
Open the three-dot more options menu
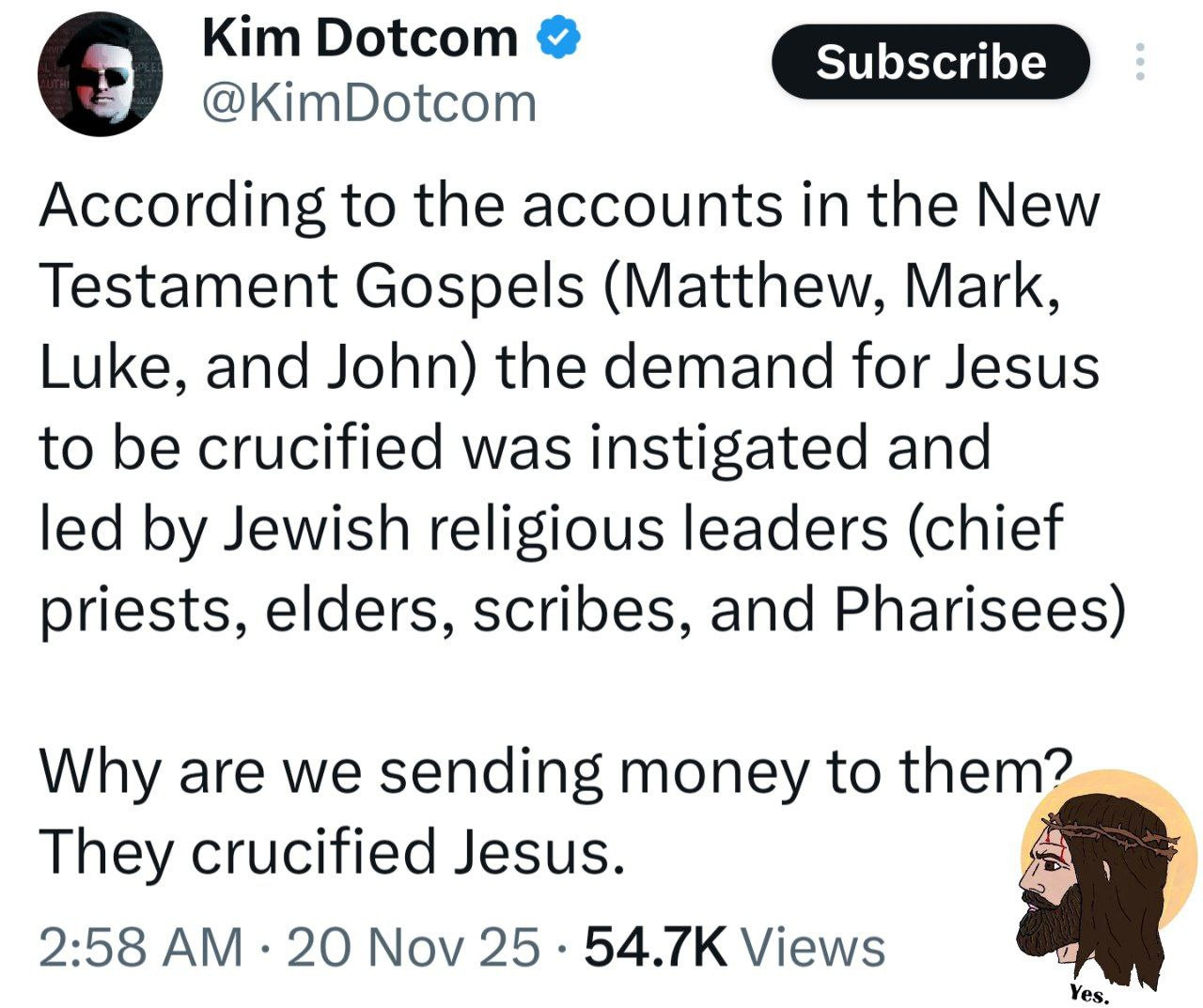pyautogui.click(x=1140, y=62)
